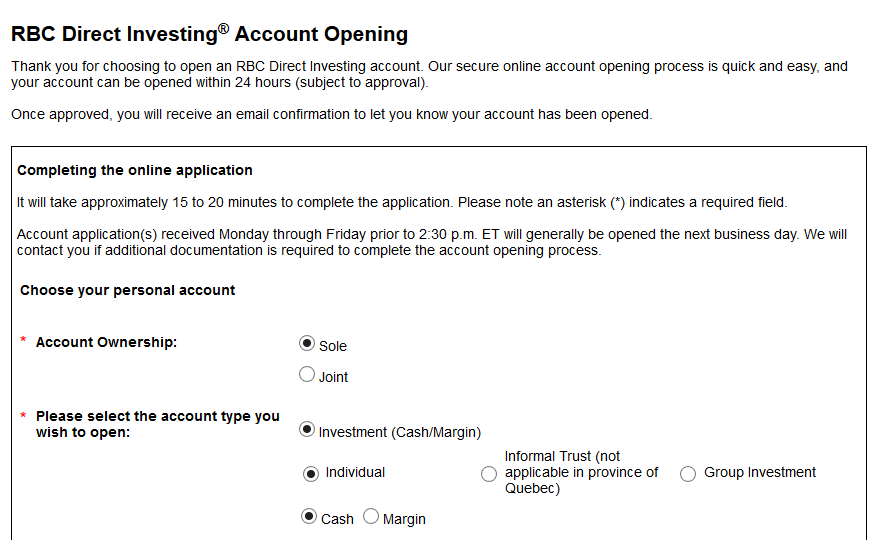Click the "Account Ownership:" field label
Screen dimensions: 882x545
pyautogui.click(x=106, y=342)
